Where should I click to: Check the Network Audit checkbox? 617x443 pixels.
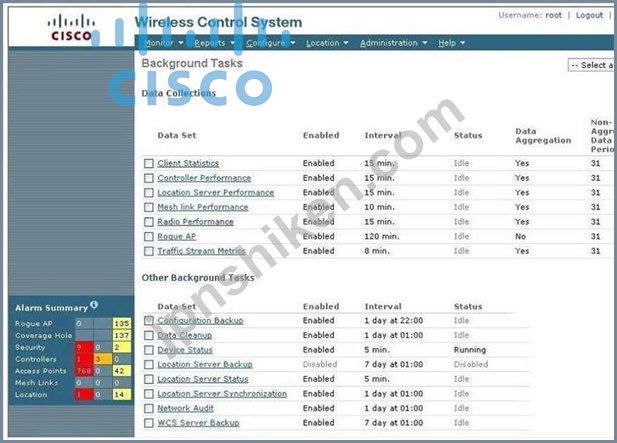click(148, 408)
